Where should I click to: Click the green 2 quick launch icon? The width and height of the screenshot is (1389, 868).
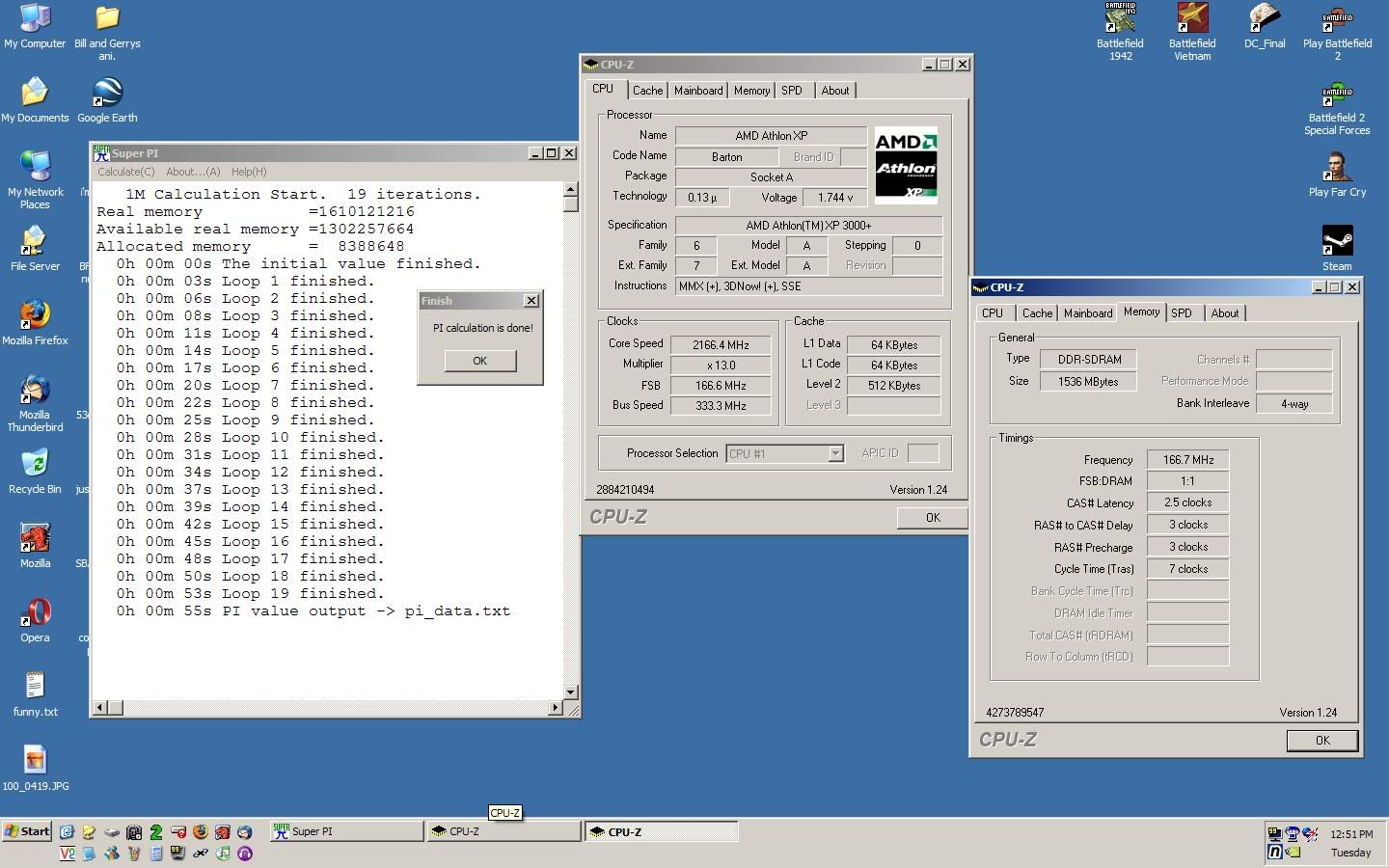point(156,831)
